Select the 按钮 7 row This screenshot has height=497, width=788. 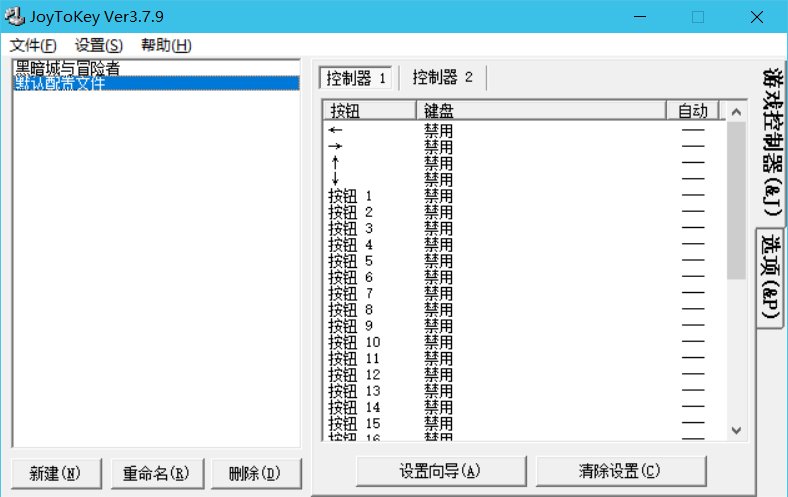tap(524, 293)
